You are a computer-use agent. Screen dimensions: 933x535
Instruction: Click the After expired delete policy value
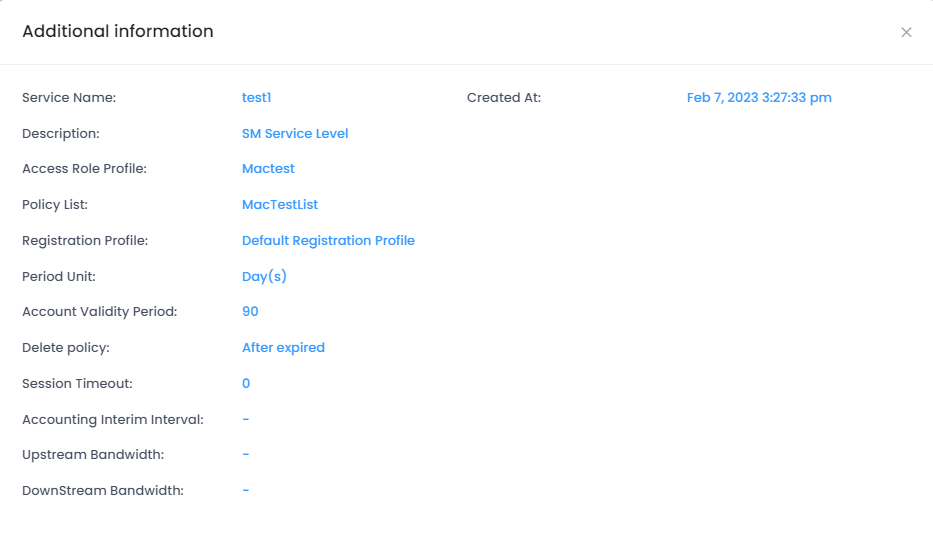[283, 348]
